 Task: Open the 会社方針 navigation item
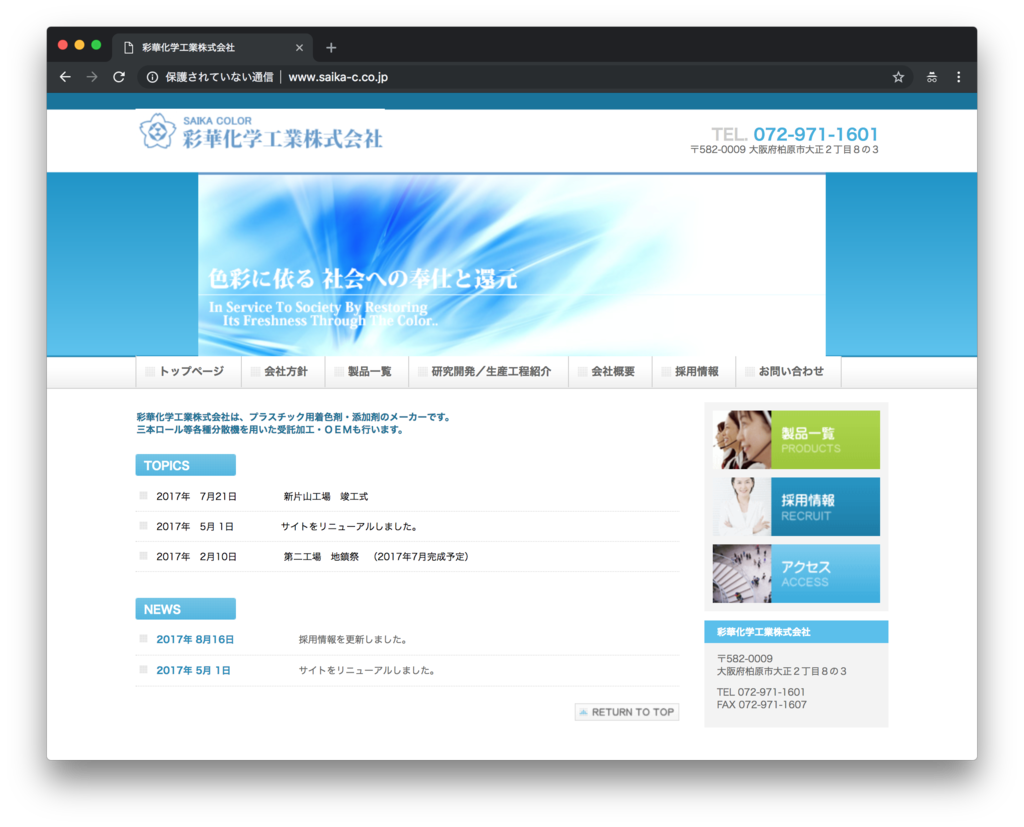pos(283,372)
